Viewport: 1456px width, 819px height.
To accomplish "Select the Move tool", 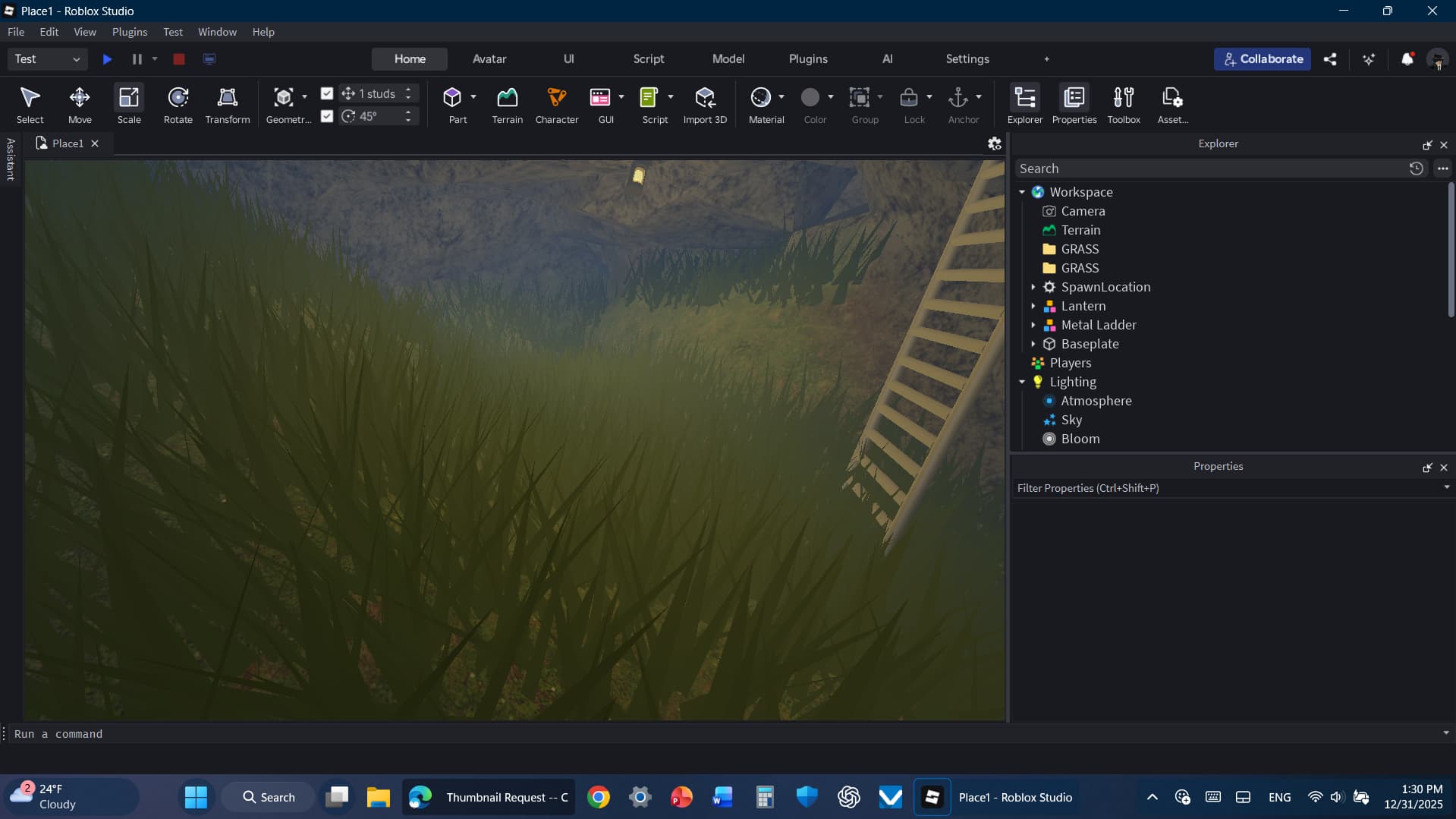I will pos(80,104).
